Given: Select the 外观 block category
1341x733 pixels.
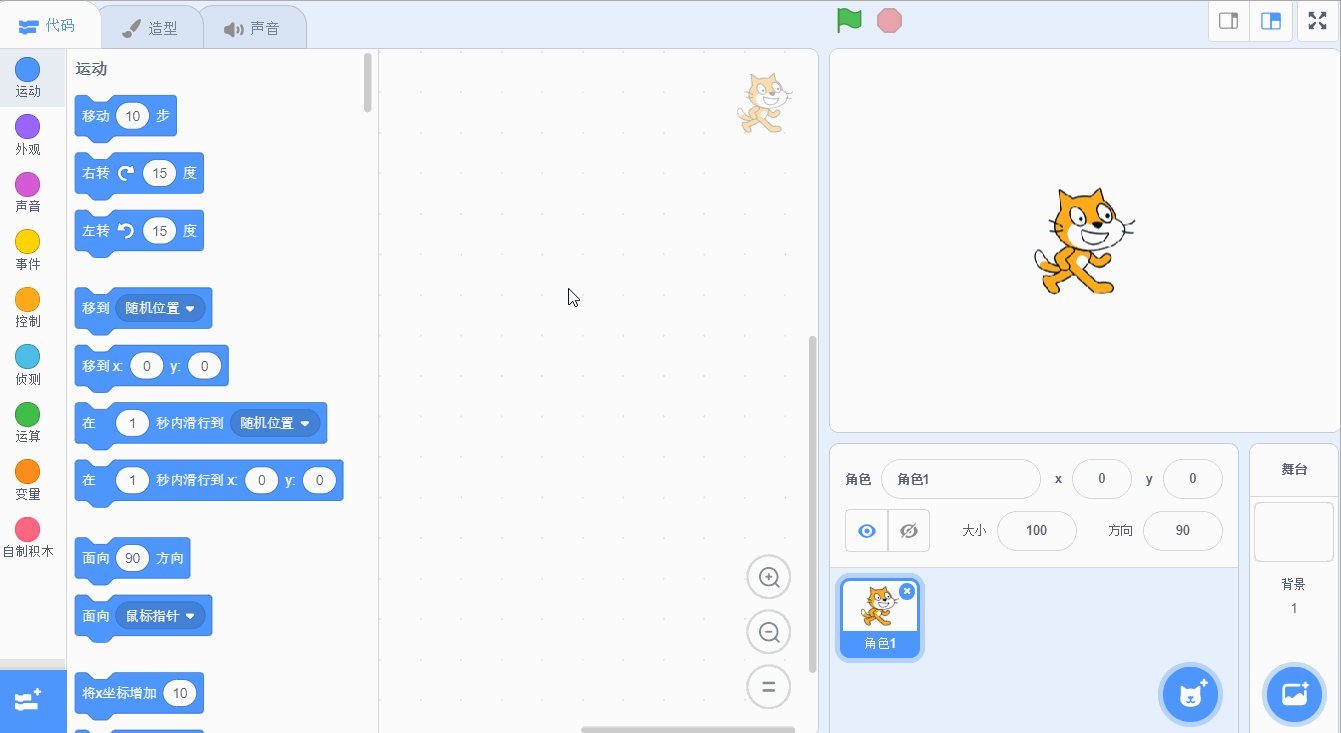Looking at the screenshot, I should 28,135.
